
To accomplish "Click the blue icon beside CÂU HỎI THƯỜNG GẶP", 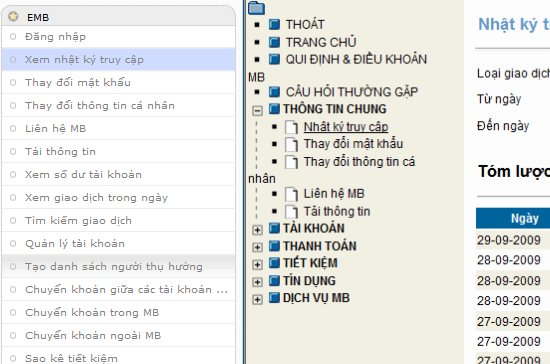I will tap(274, 92).
